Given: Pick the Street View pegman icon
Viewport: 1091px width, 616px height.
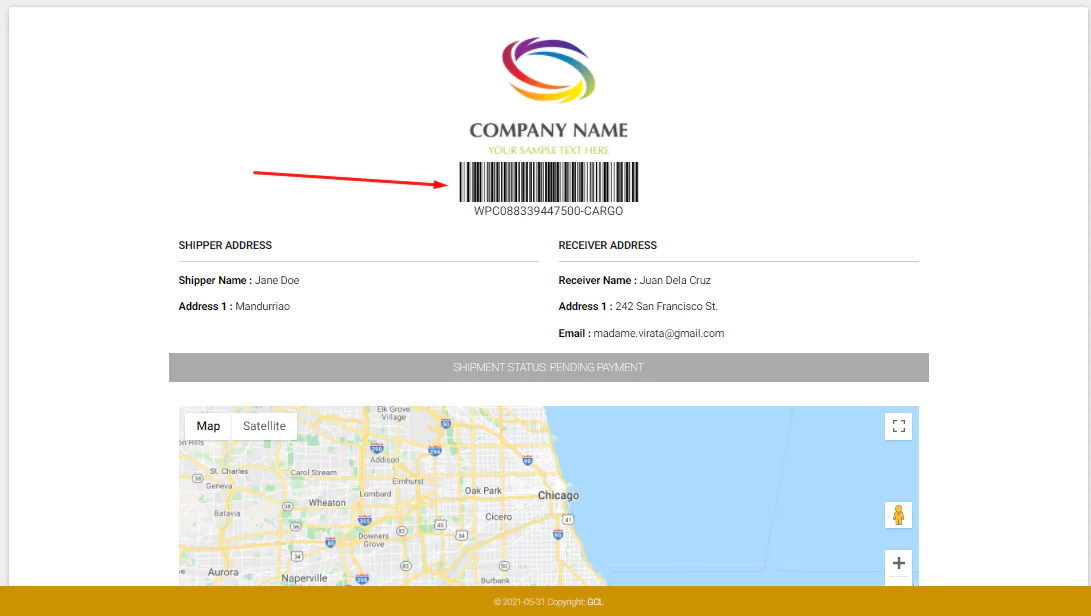Looking at the screenshot, I should (898, 515).
